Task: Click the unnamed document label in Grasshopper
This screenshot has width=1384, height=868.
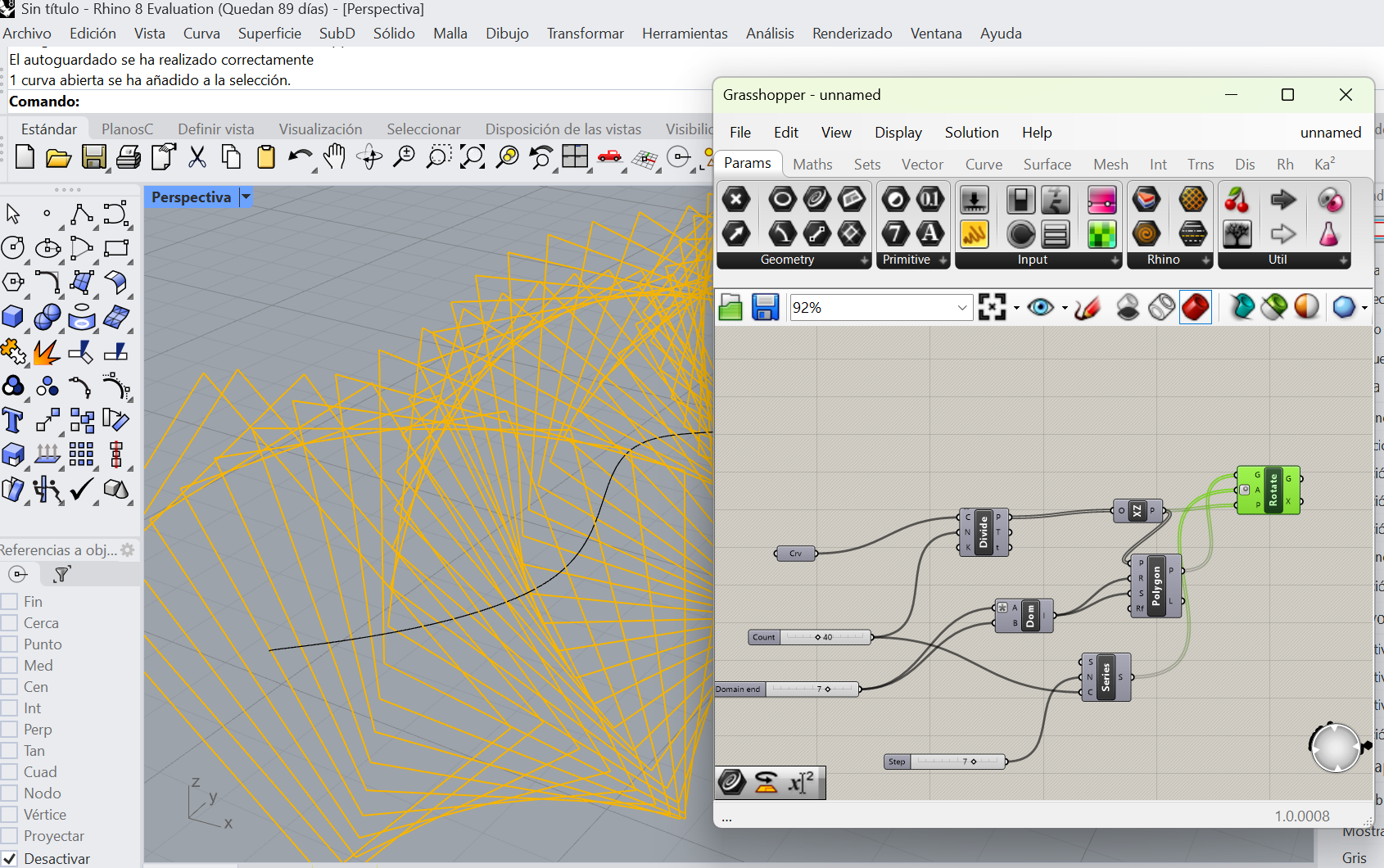Action: tap(1330, 133)
